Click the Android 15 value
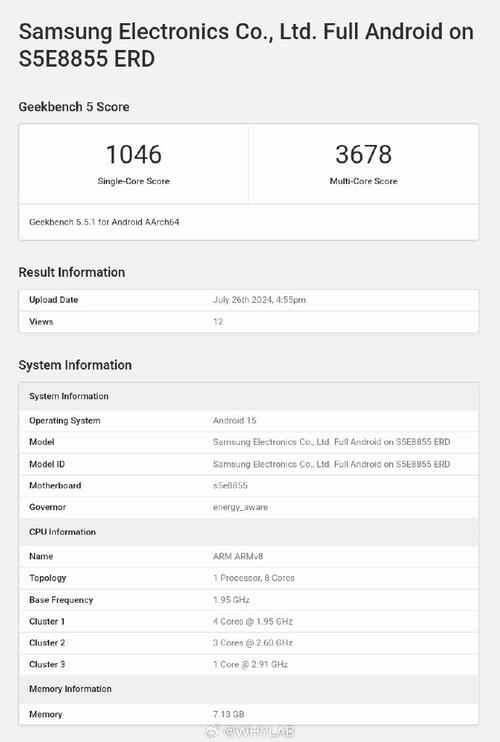Image resolution: width=500 pixels, height=742 pixels. point(235,420)
